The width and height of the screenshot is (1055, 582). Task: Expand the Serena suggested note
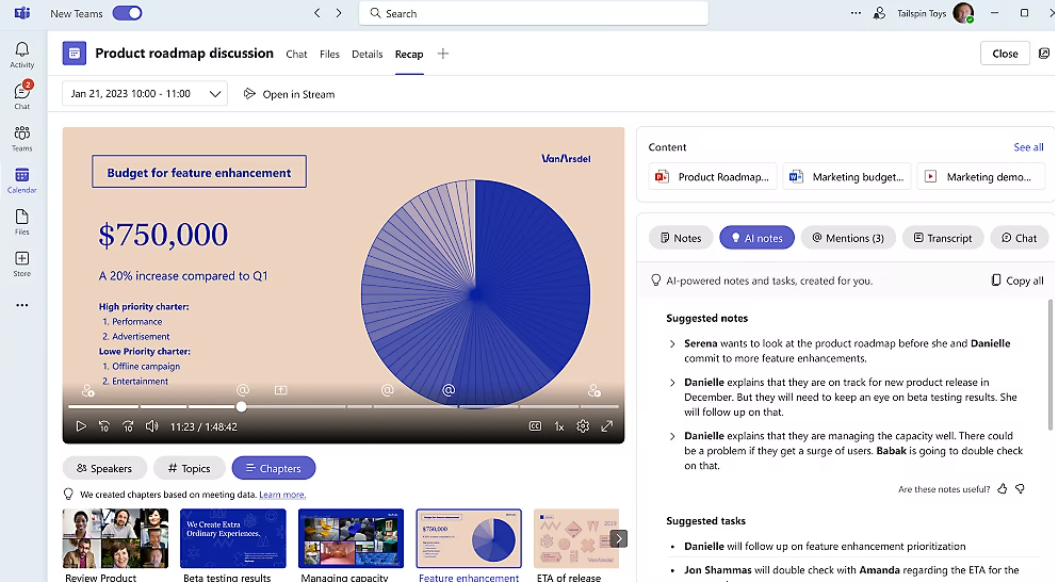click(x=673, y=344)
